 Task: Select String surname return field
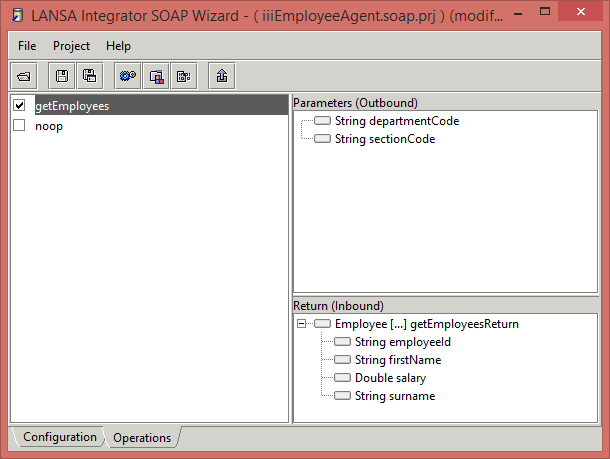click(x=395, y=396)
